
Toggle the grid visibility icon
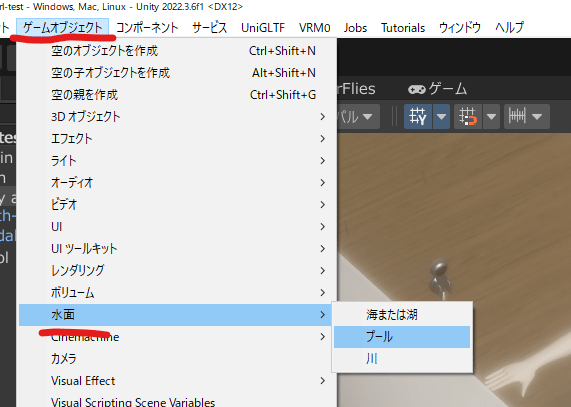click(x=418, y=116)
